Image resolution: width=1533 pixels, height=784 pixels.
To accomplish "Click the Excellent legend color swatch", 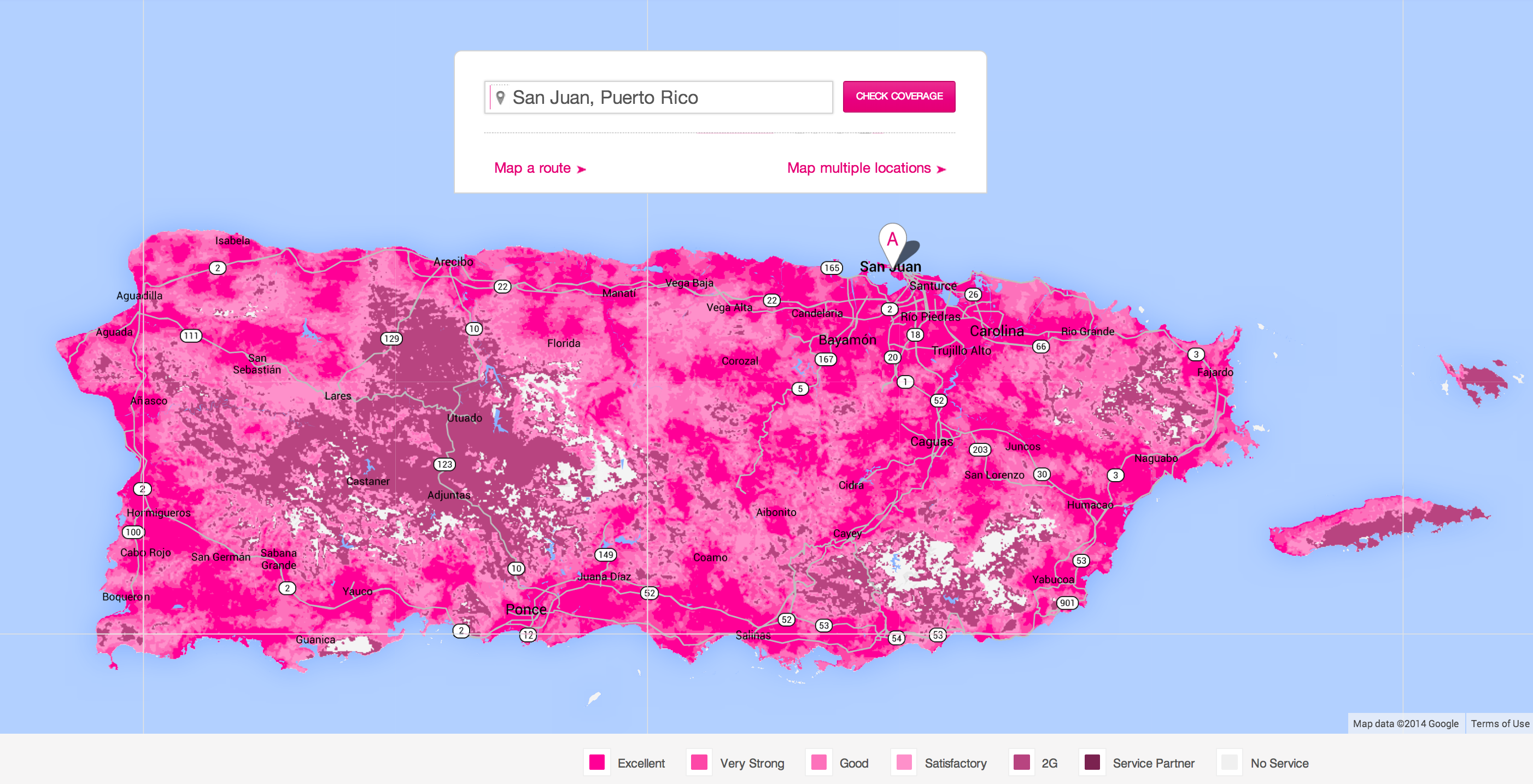I will (596, 763).
